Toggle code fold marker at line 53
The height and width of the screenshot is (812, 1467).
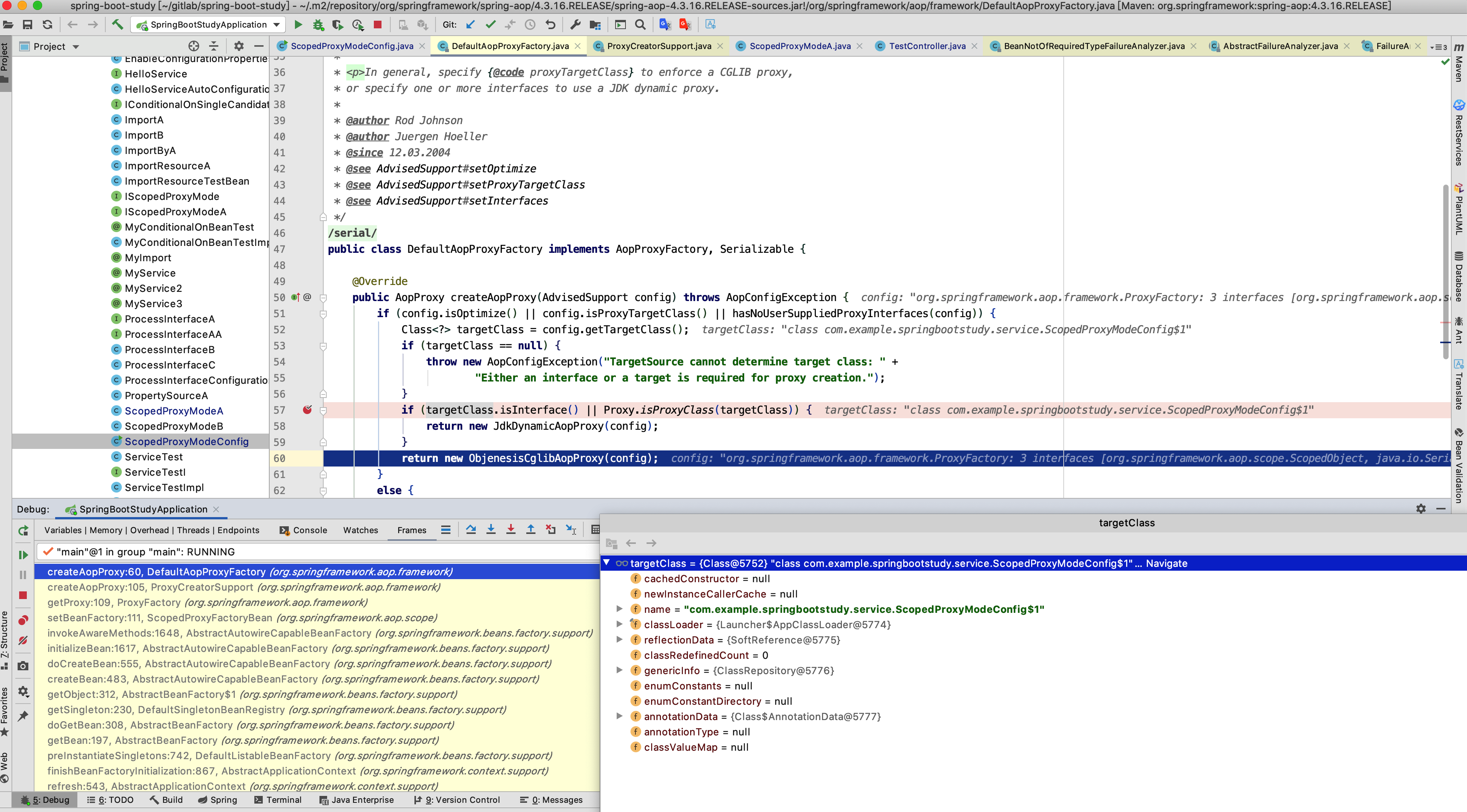click(x=323, y=345)
